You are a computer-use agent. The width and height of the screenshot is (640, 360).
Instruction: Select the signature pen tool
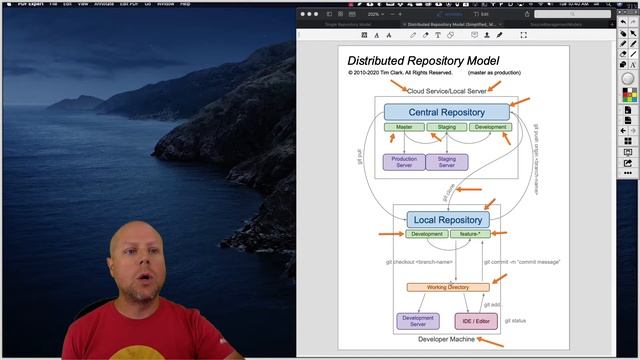(499, 35)
